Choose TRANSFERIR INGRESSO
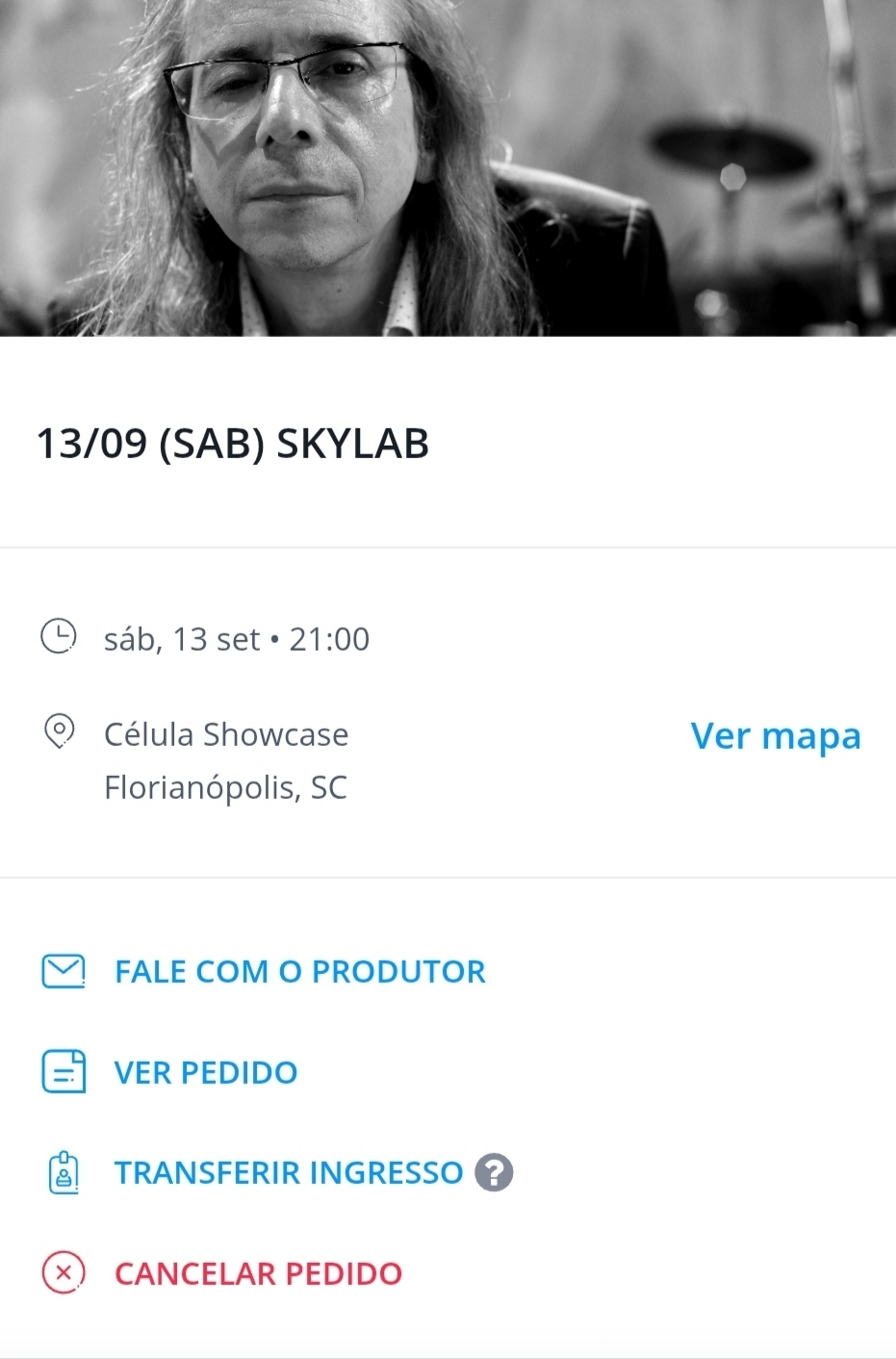896x1359 pixels. (x=289, y=1172)
